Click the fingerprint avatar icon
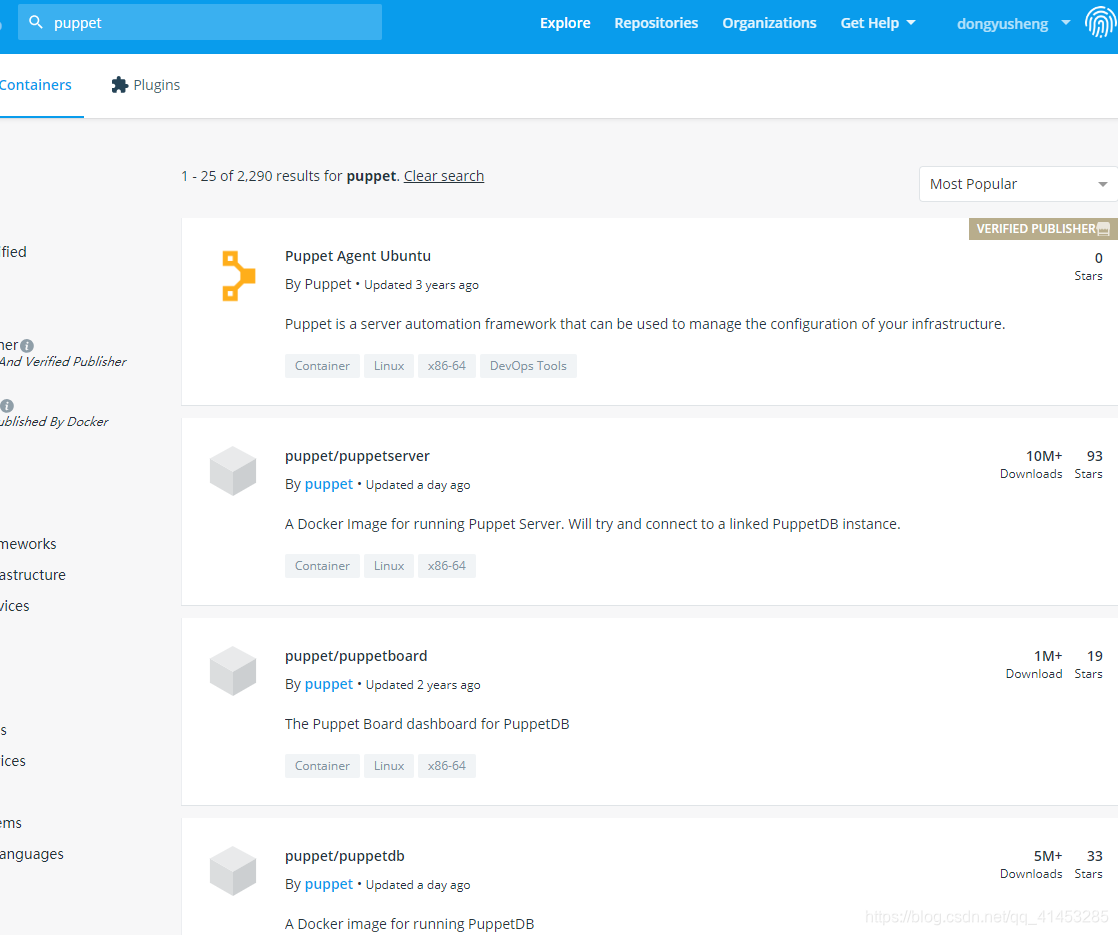The width and height of the screenshot is (1118, 935). [1100, 22]
